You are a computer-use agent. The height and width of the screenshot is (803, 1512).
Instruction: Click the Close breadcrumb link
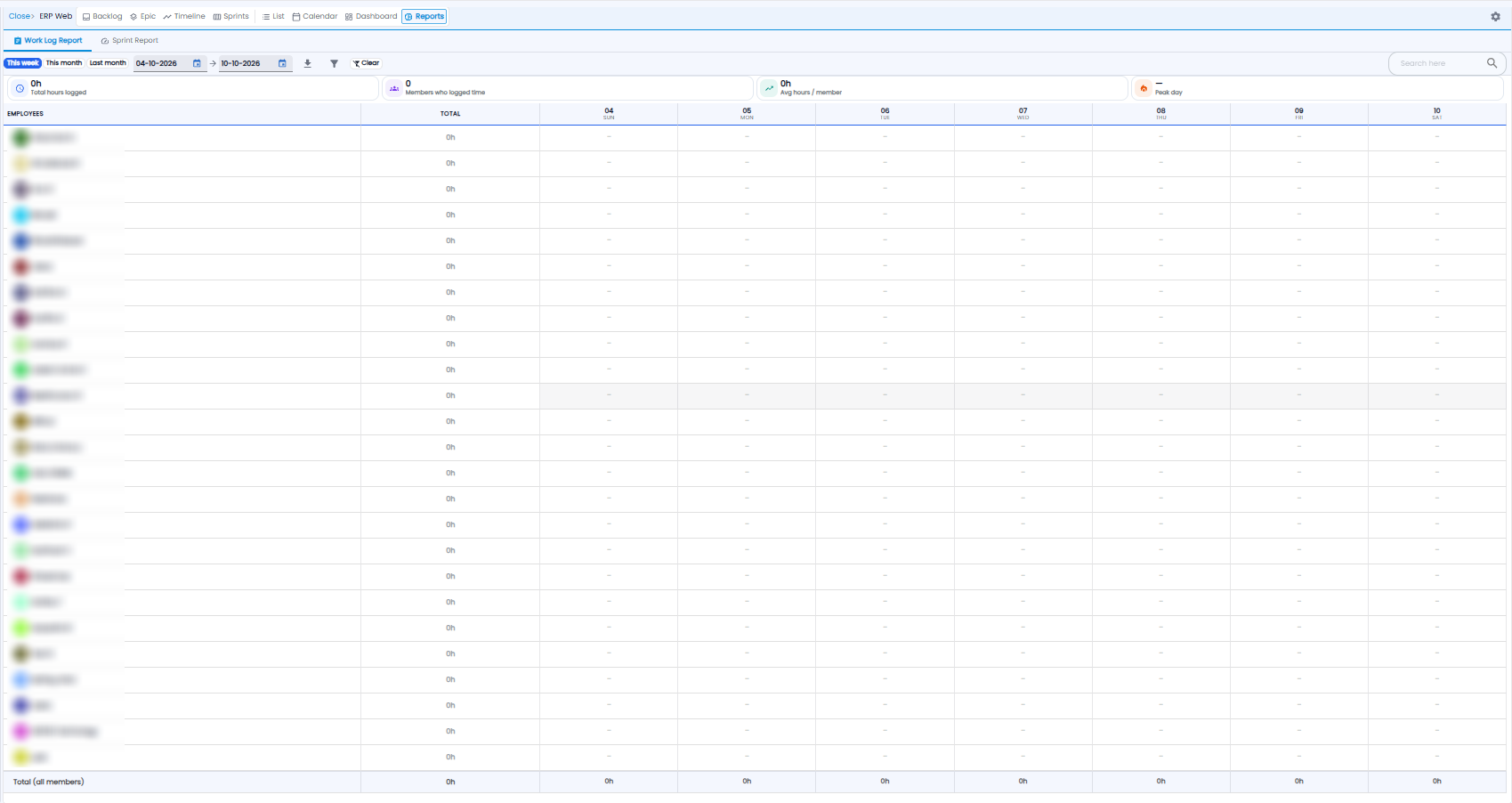coord(20,16)
